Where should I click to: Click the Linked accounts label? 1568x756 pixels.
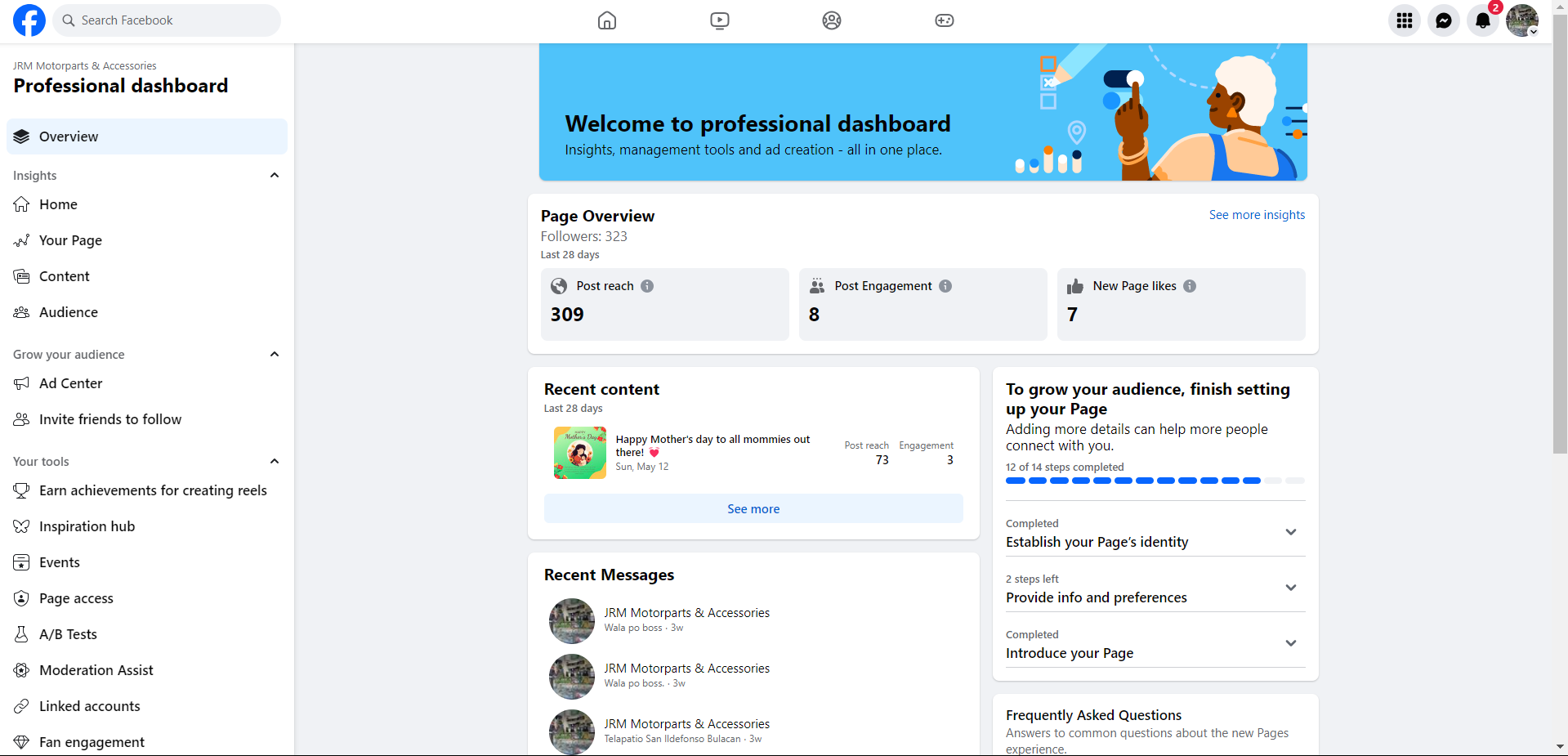[90, 706]
